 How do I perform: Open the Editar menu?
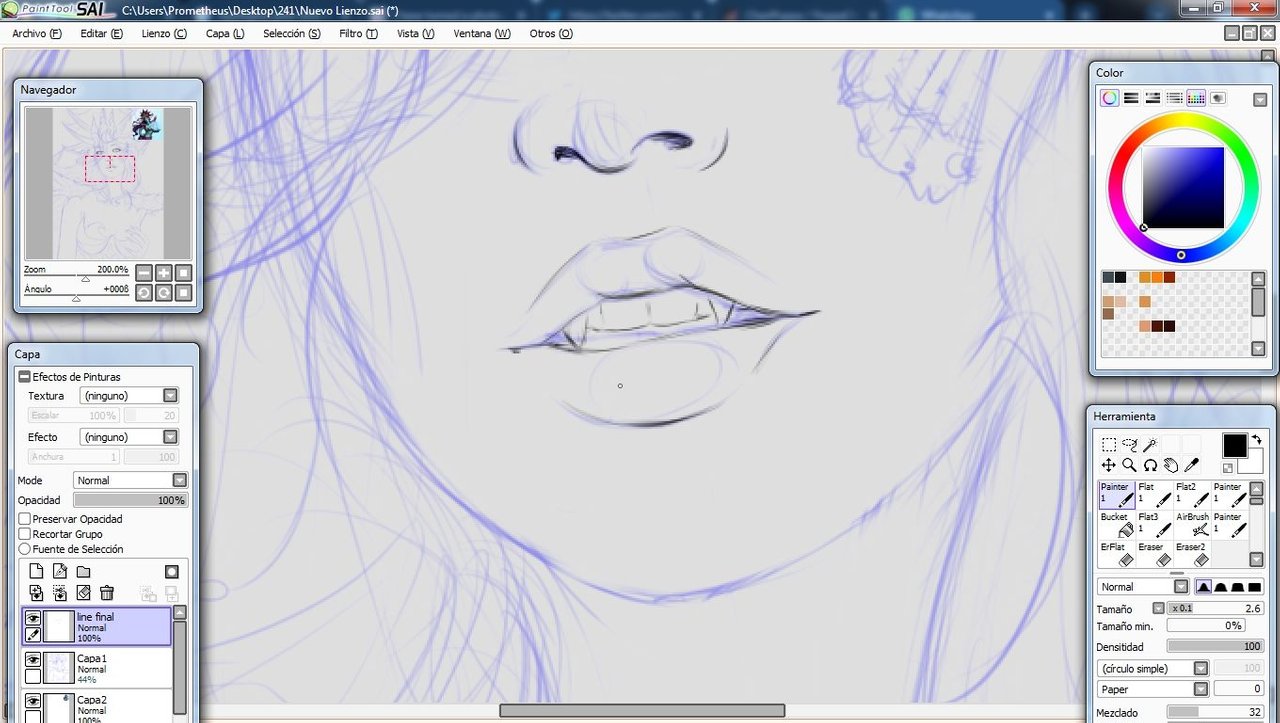click(x=101, y=33)
